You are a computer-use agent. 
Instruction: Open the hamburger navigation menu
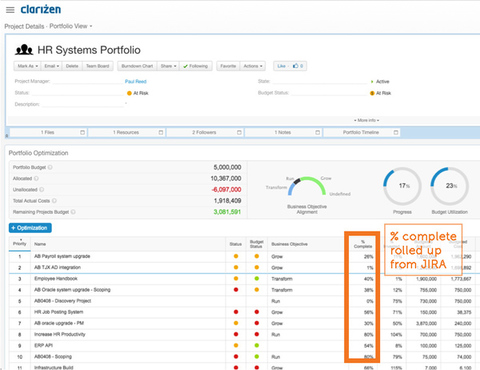(x=10, y=10)
